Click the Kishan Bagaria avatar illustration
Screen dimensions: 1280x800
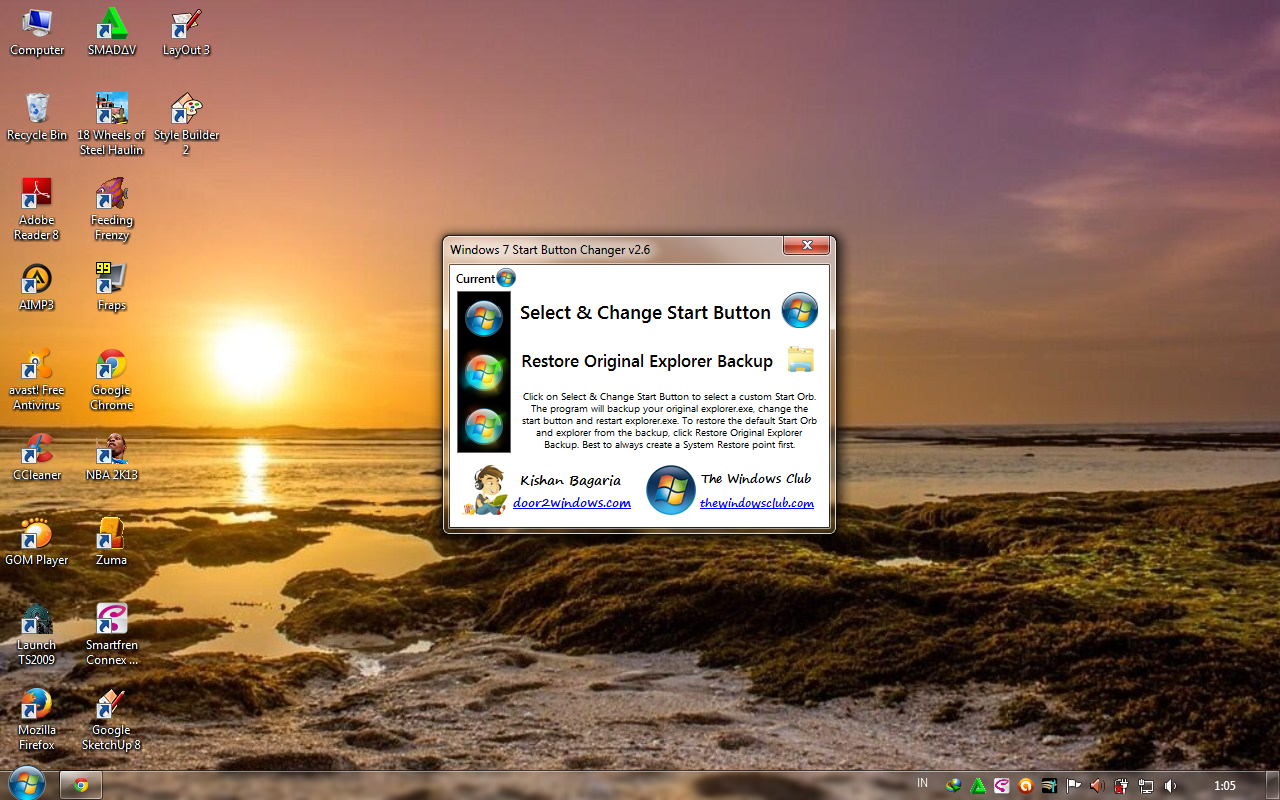tap(483, 490)
